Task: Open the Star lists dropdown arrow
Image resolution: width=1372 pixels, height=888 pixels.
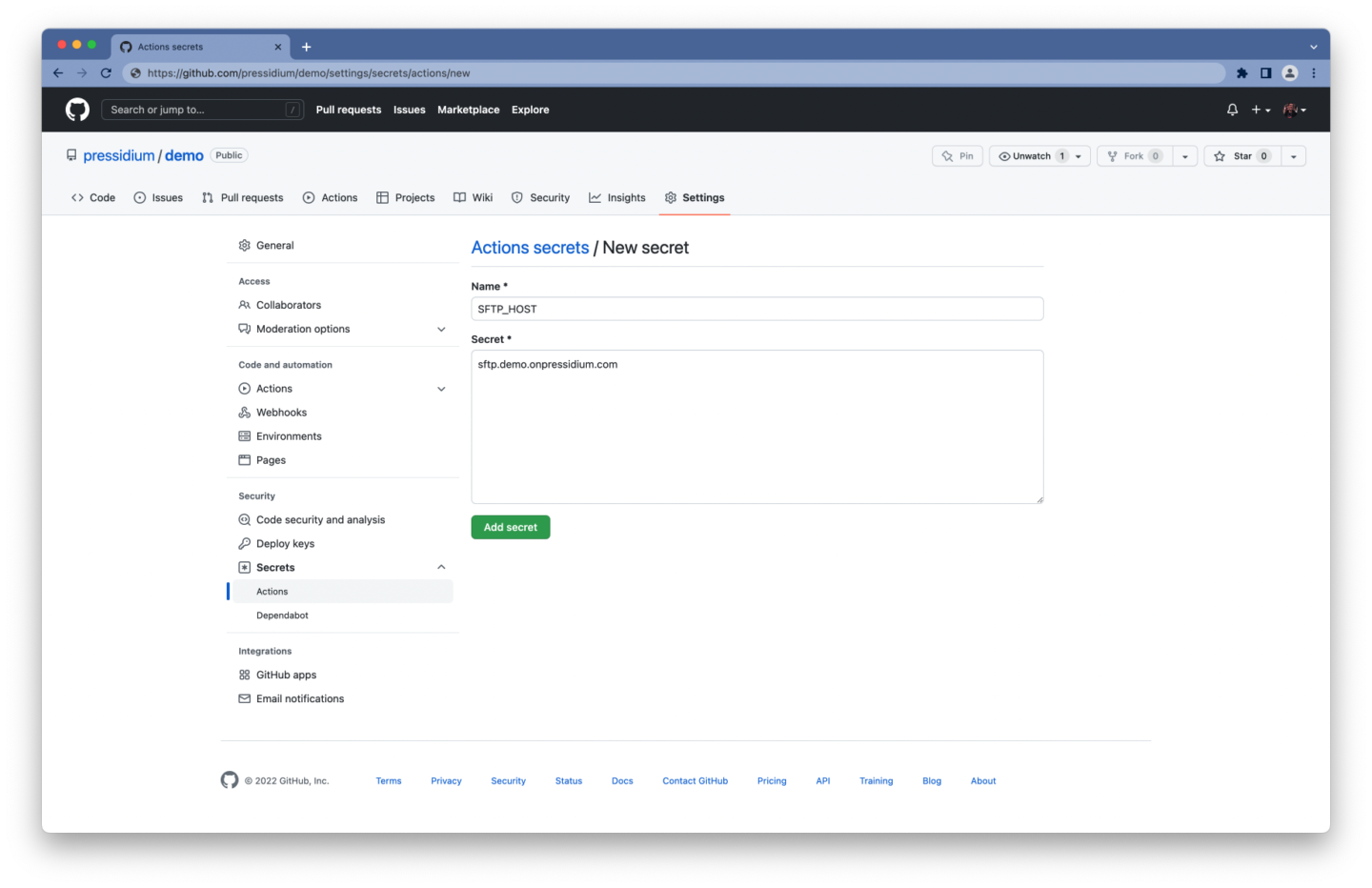Action: [1293, 156]
